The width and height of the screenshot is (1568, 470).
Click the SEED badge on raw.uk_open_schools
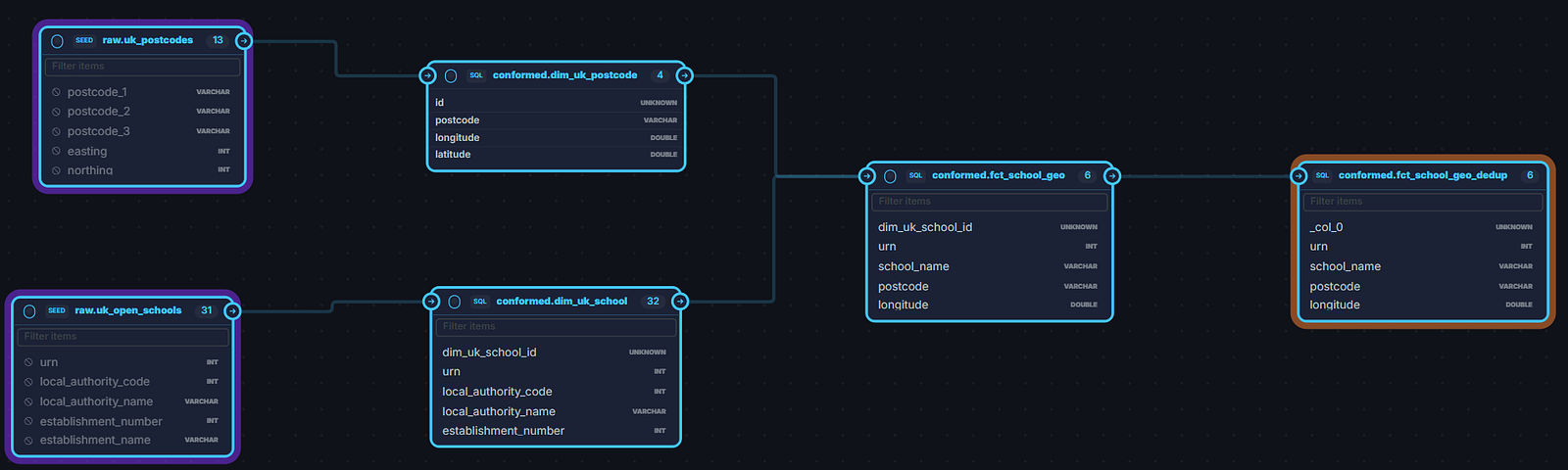point(57,310)
